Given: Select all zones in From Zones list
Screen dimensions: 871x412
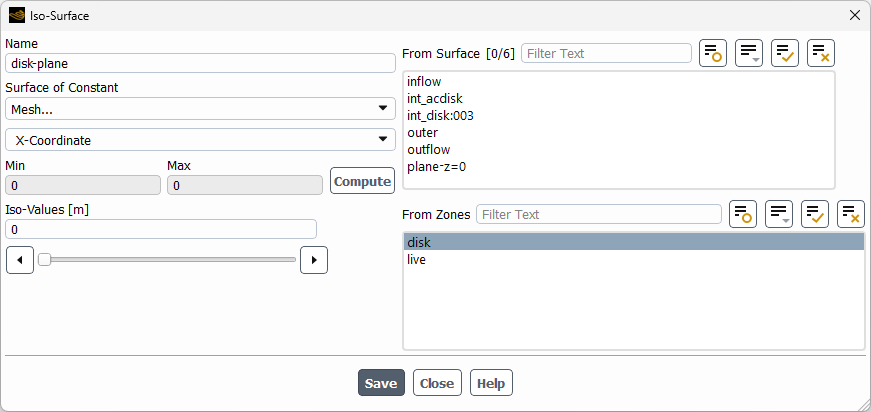Looking at the screenshot, I should [815, 214].
